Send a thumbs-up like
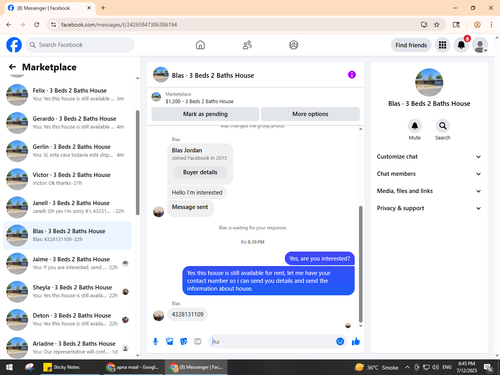This screenshot has height=375, width=500. coord(356,341)
